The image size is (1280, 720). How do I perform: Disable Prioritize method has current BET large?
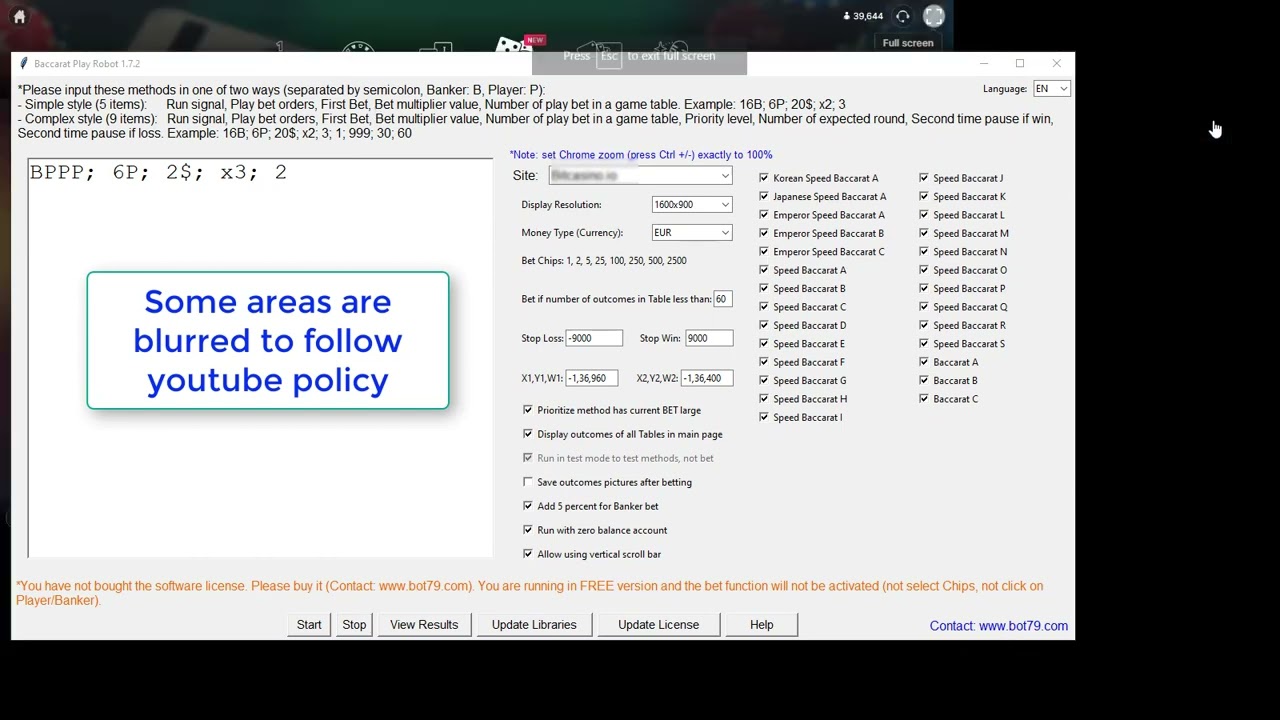point(528,410)
